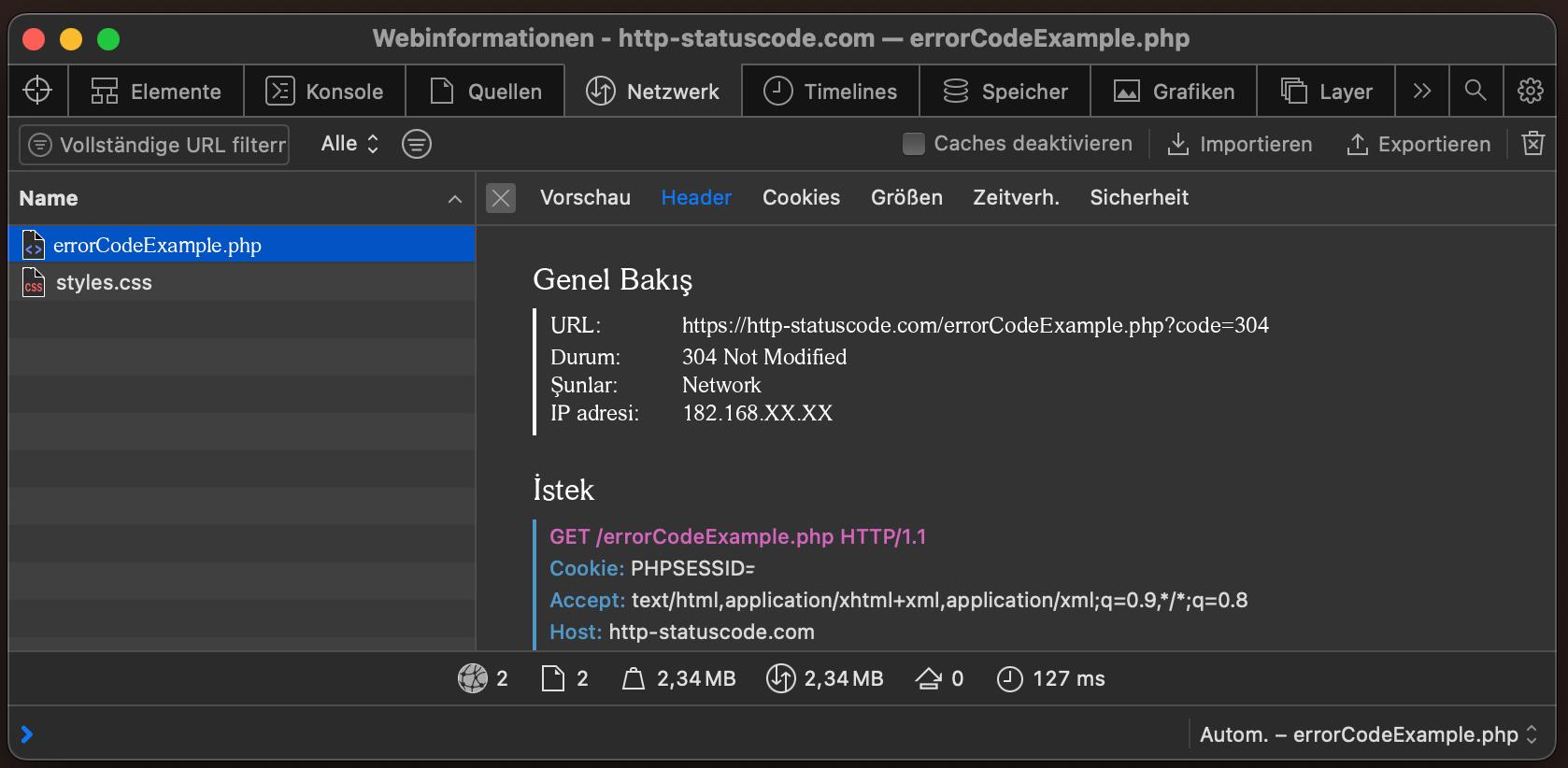The width and height of the screenshot is (1568, 768).
Task: Toggle the group media requests filter icon
Action: [417, 144]
